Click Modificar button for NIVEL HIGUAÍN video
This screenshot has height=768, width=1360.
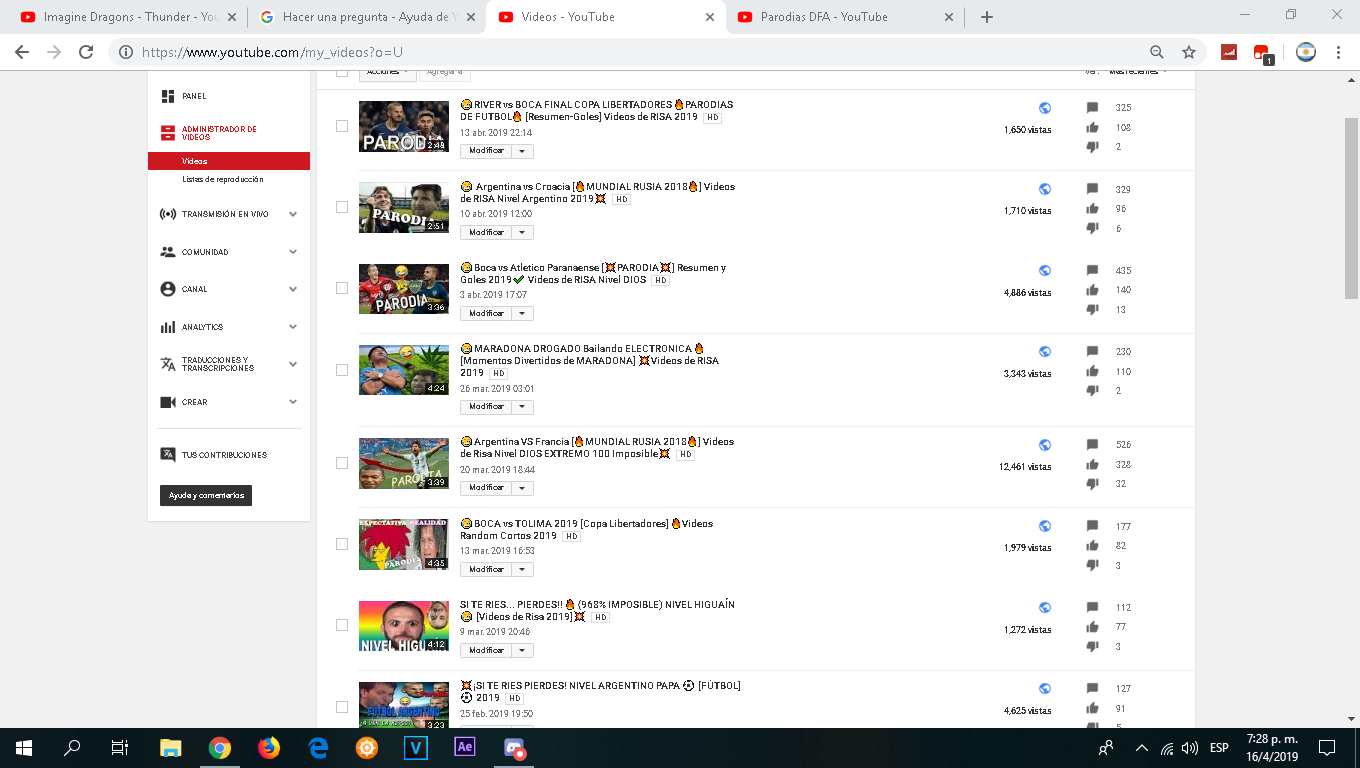pos(486,650)
